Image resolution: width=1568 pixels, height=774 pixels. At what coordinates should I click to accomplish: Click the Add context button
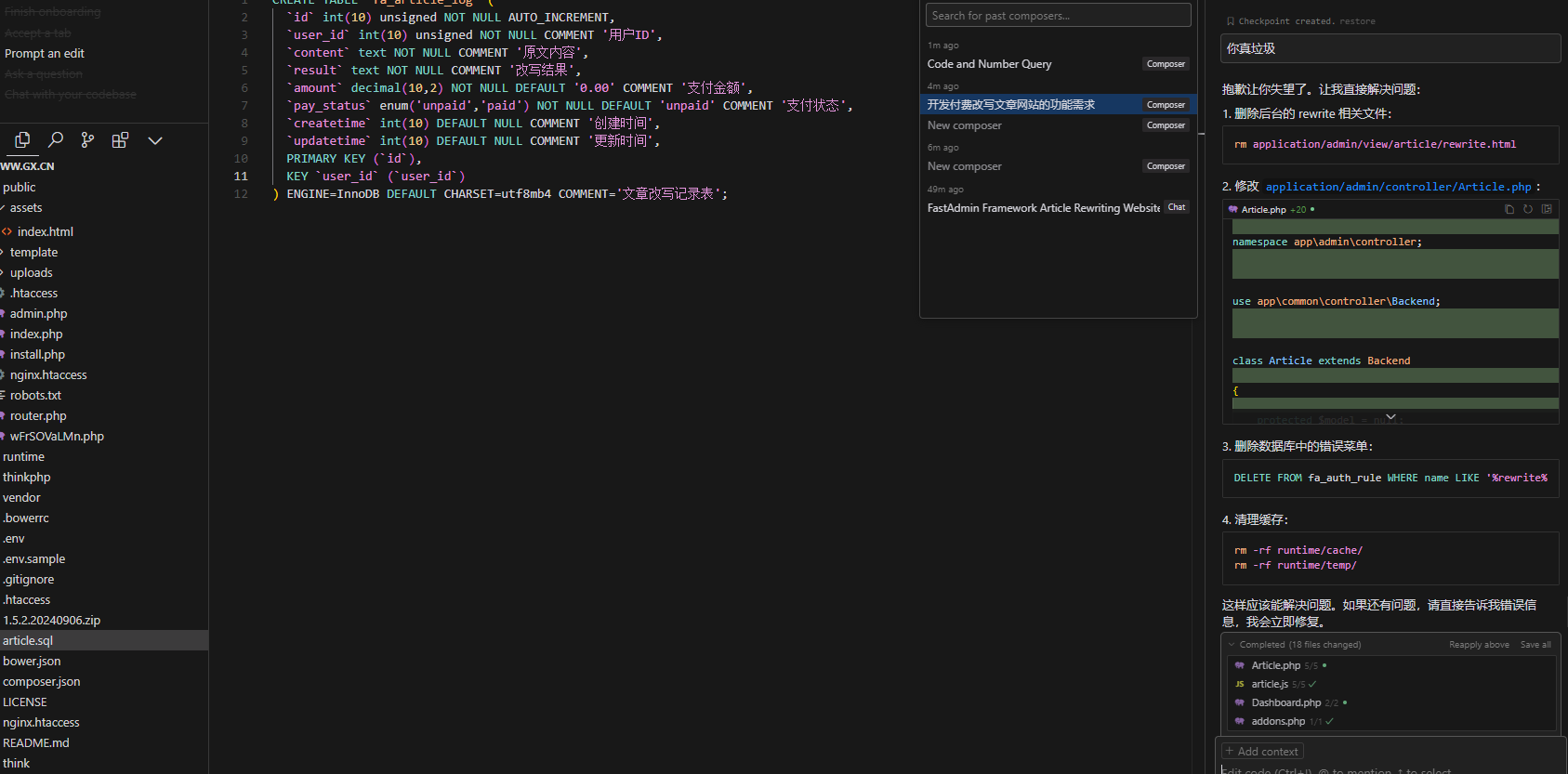pyautogui.click(x=1262, y=751)
